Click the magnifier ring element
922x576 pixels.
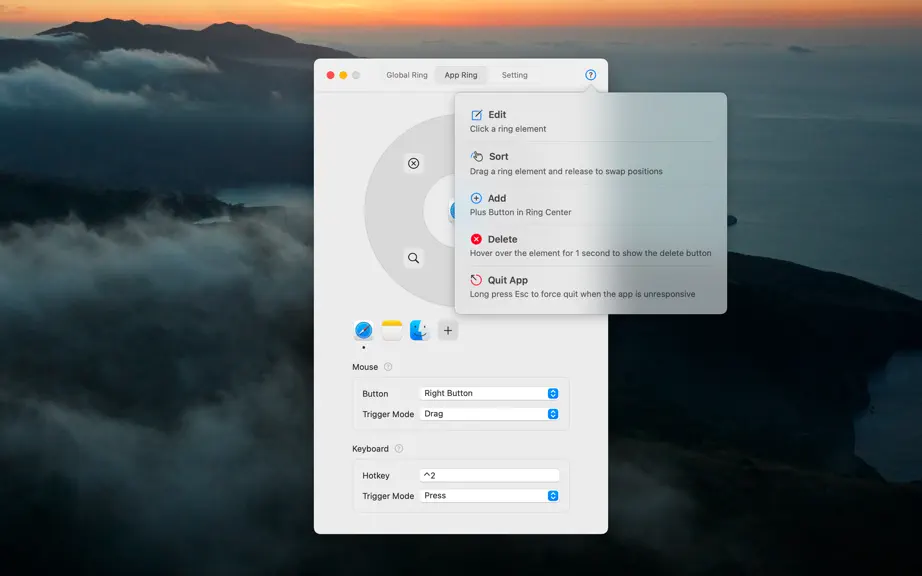413,258
